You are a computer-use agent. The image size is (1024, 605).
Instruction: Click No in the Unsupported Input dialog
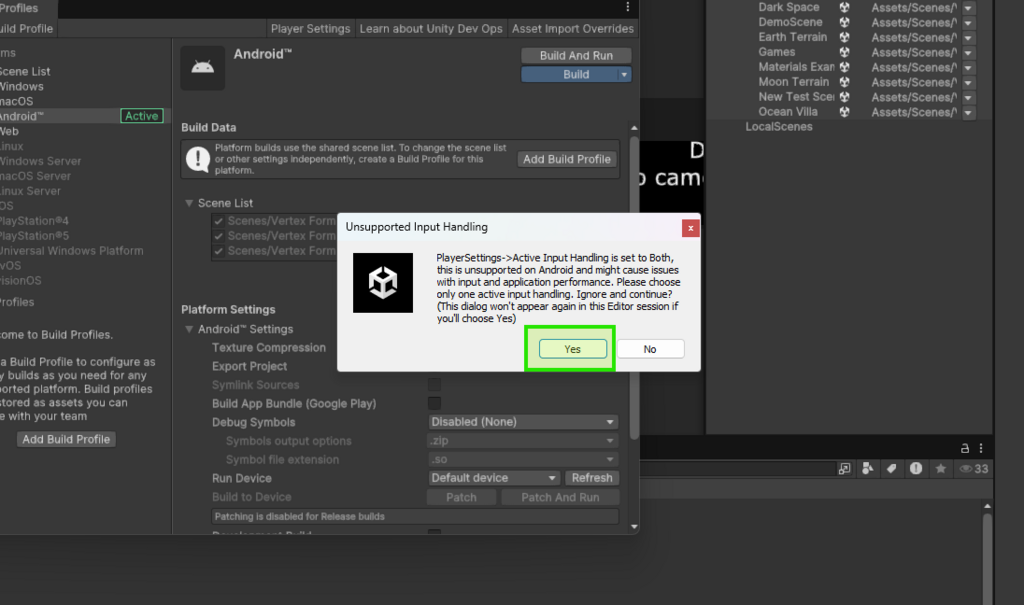point(650,349)
